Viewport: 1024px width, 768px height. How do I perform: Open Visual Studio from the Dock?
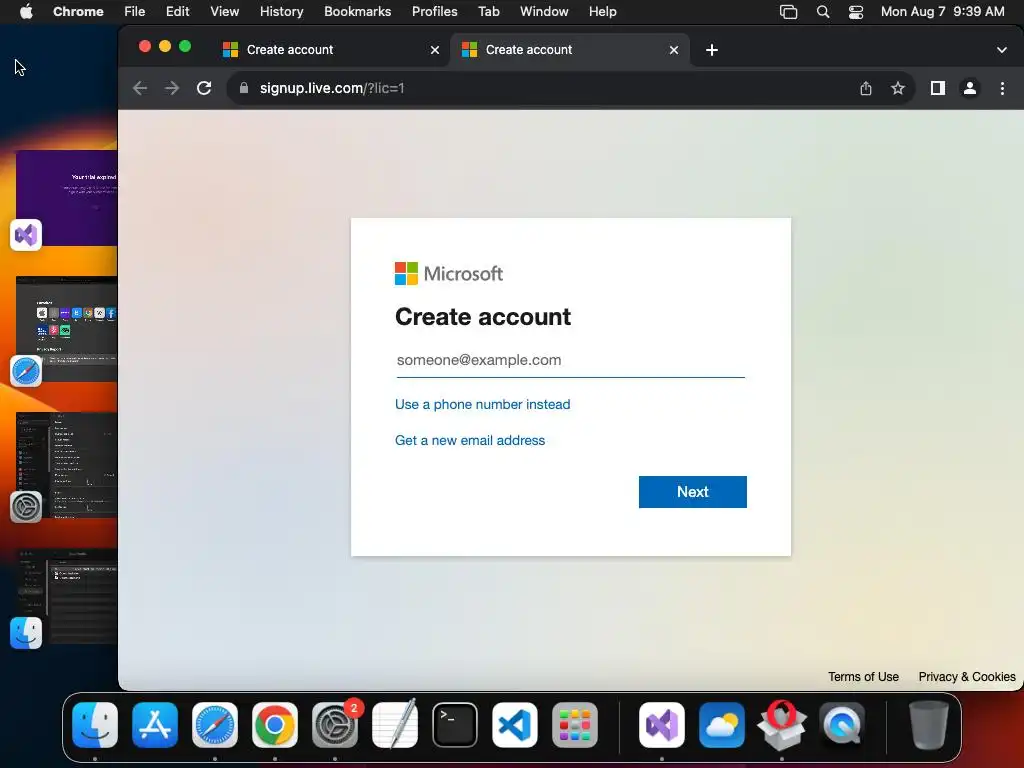662,725
